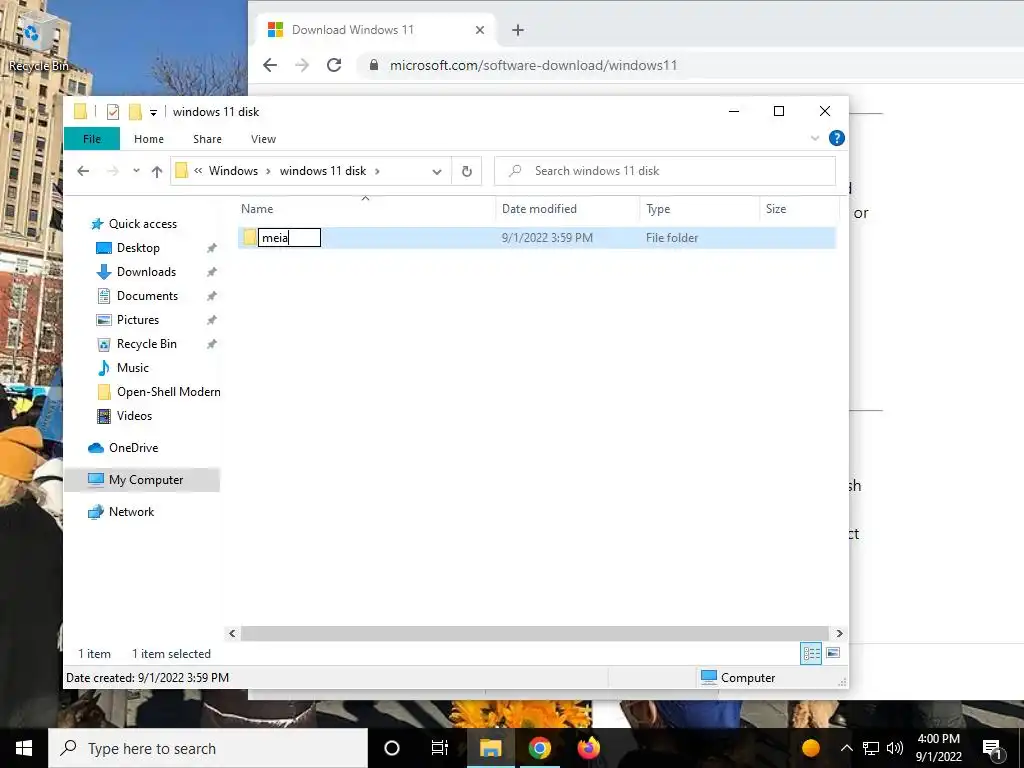The width and height of the screenshot is (1024, 768).
Task: Expand the address bar history dropdown
Action: pyautogui.click(x=437, y=171)
